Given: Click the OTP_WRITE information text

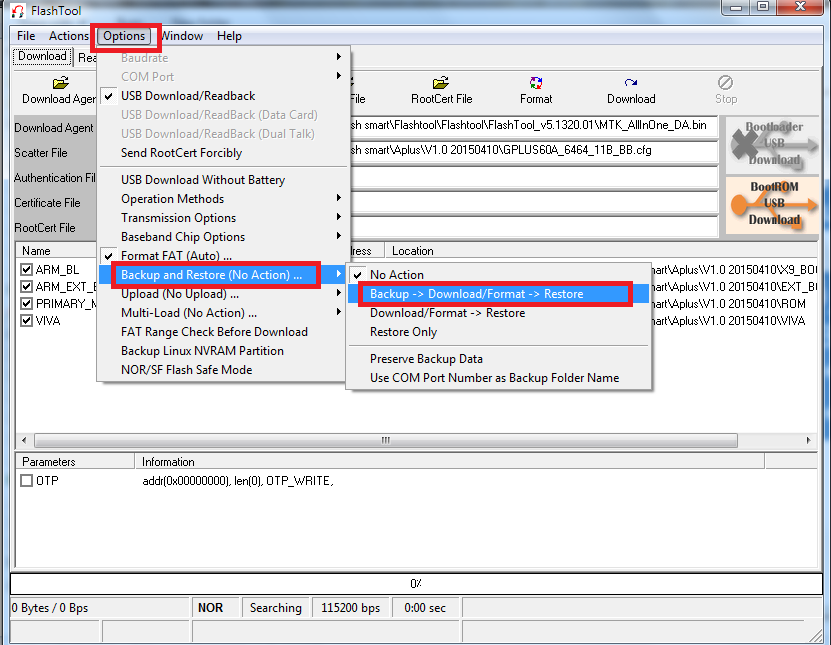Looking at the screenshot, I should [x=237, y=481].
